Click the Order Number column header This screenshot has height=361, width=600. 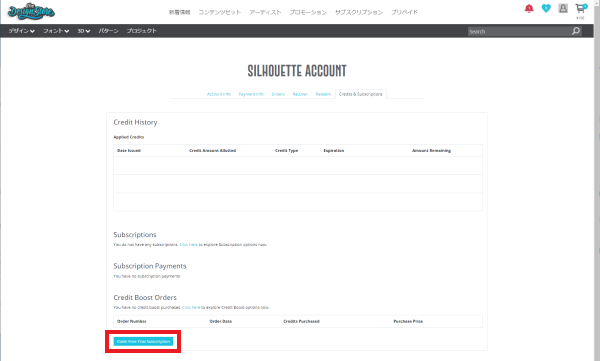(x=132, y=322)
